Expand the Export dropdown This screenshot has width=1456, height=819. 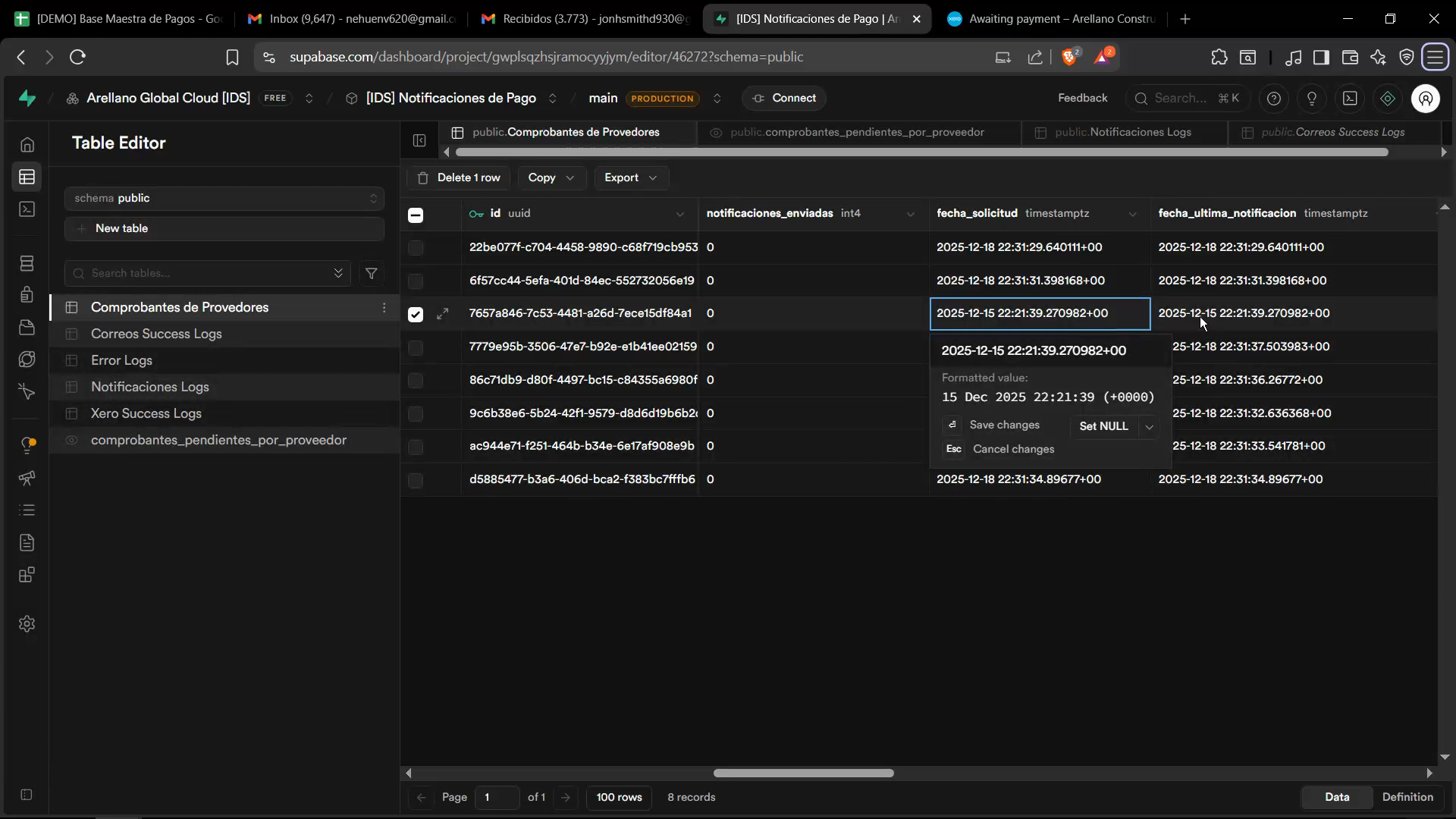630,177
